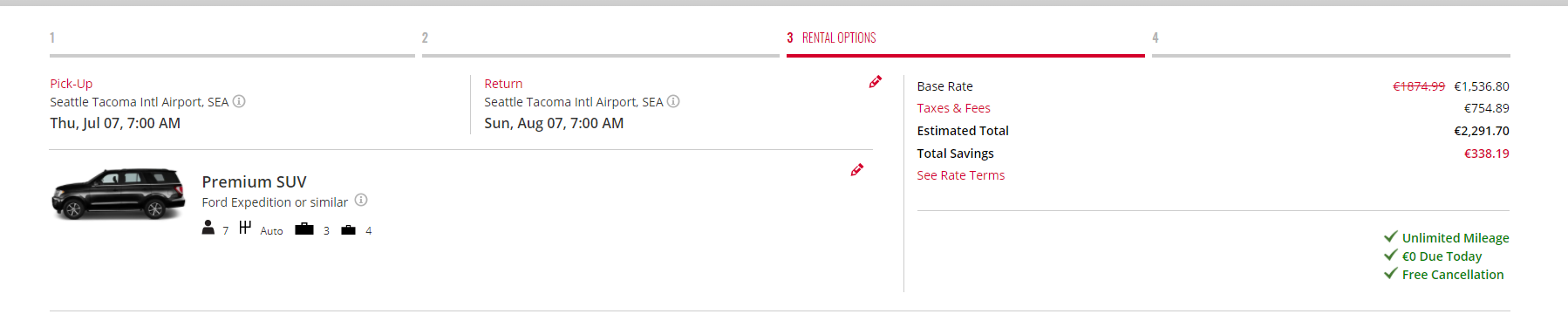
Task: Click the Free Cancellation checkmark
Action: 1391,273
